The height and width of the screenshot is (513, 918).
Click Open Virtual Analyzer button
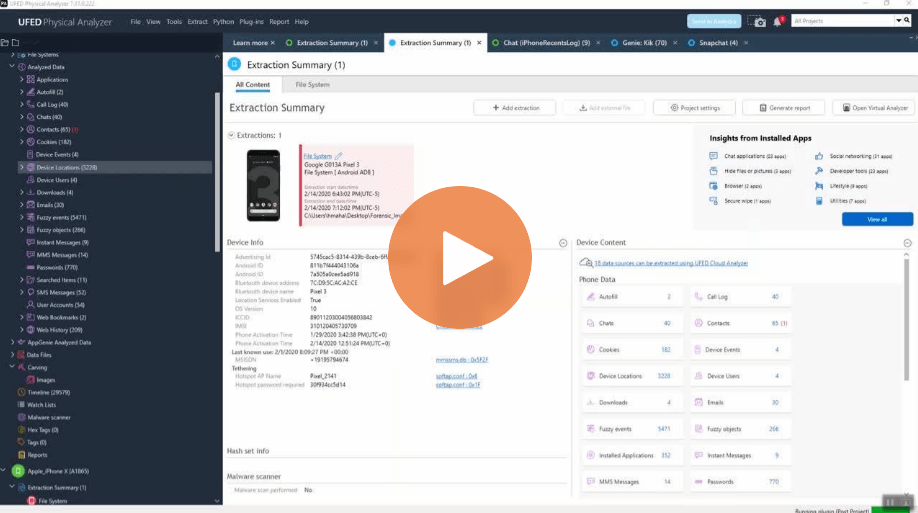click(x=874, y=108)
